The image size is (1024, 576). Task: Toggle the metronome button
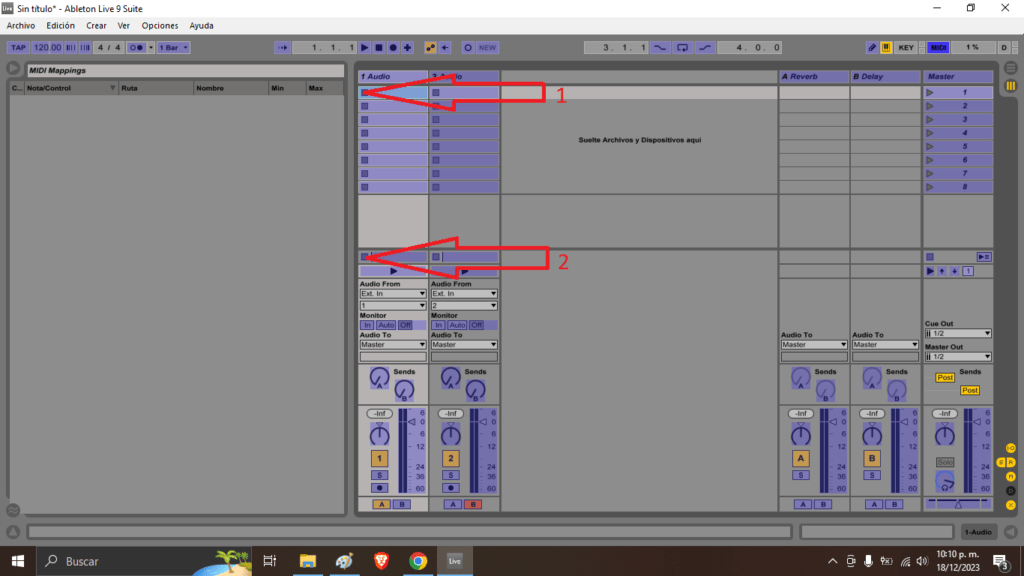tap(139, 47)
